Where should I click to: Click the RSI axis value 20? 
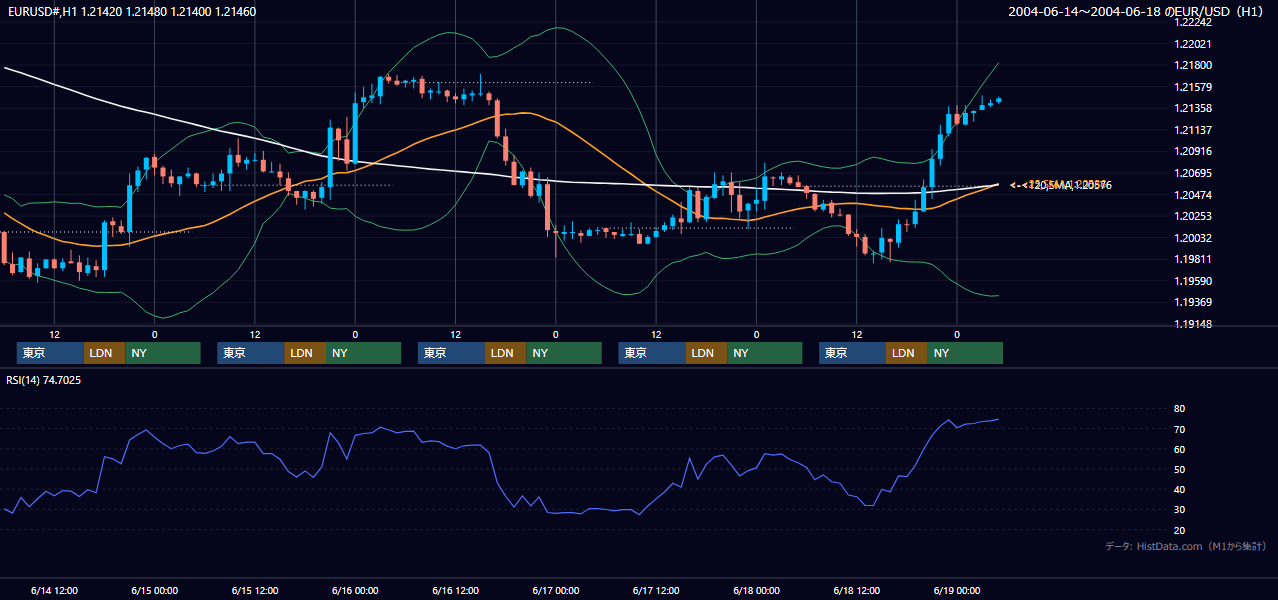pyautogui.click(x=1180, y=531)
